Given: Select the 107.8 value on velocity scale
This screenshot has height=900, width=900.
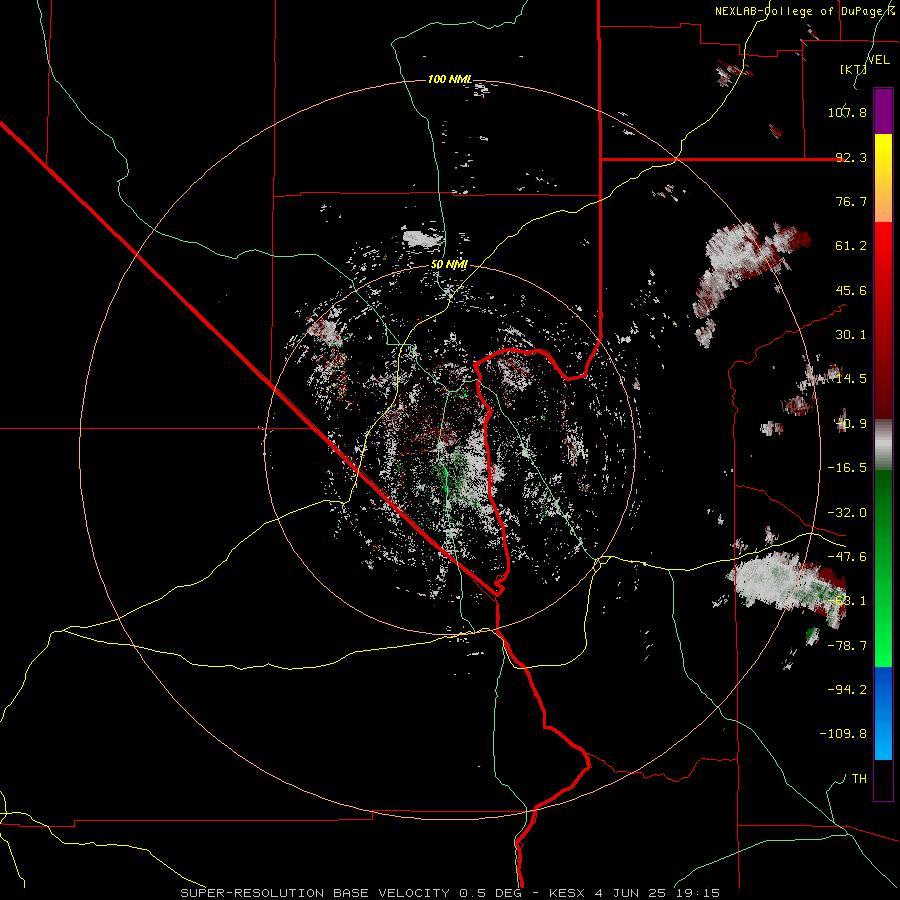Looking at the screenshot, I should [x=847, y=112].
